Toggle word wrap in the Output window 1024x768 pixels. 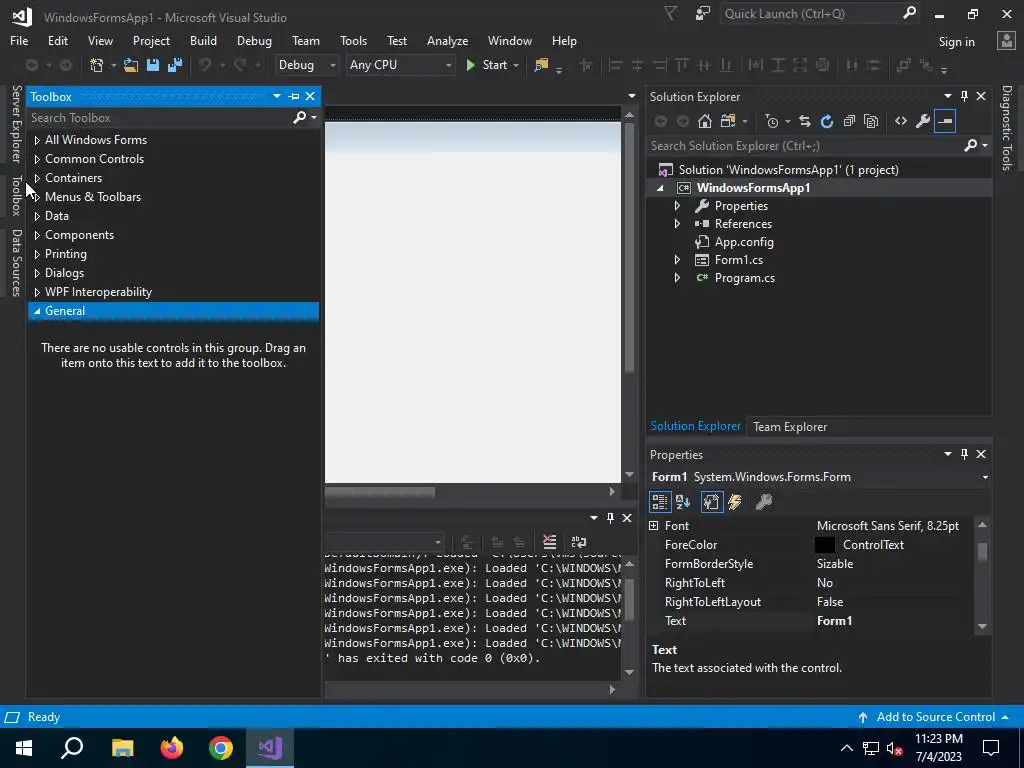point(579,541)
